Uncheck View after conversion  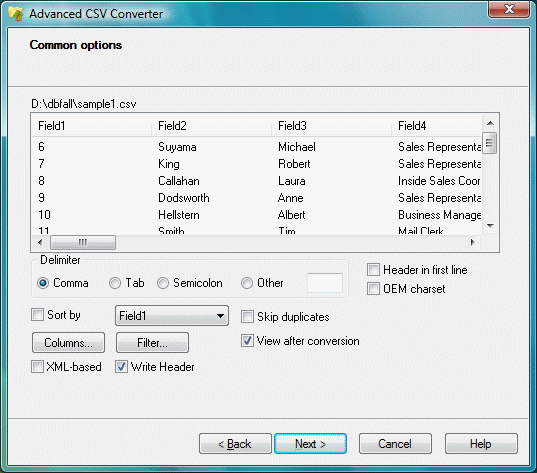coord(247,341)
